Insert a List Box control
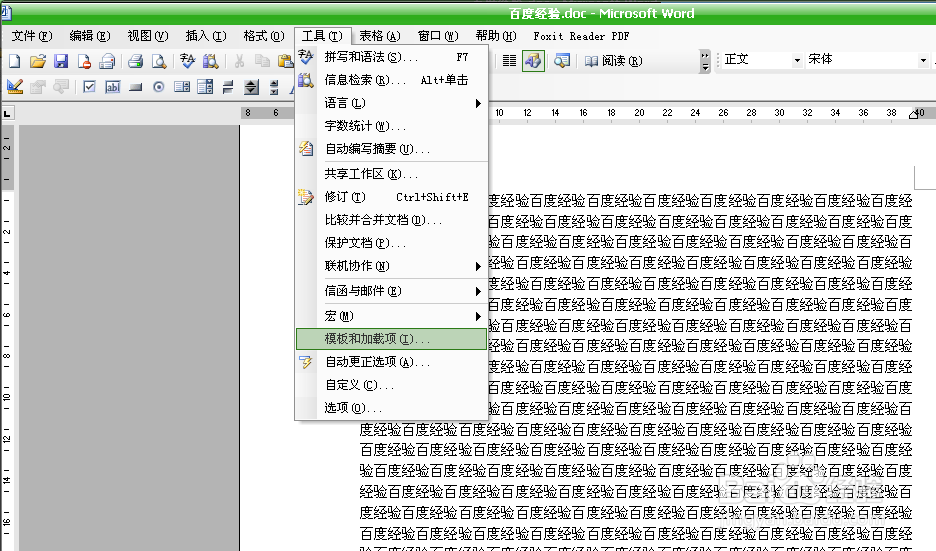936x551 pixels. click(x=182, y=87)
